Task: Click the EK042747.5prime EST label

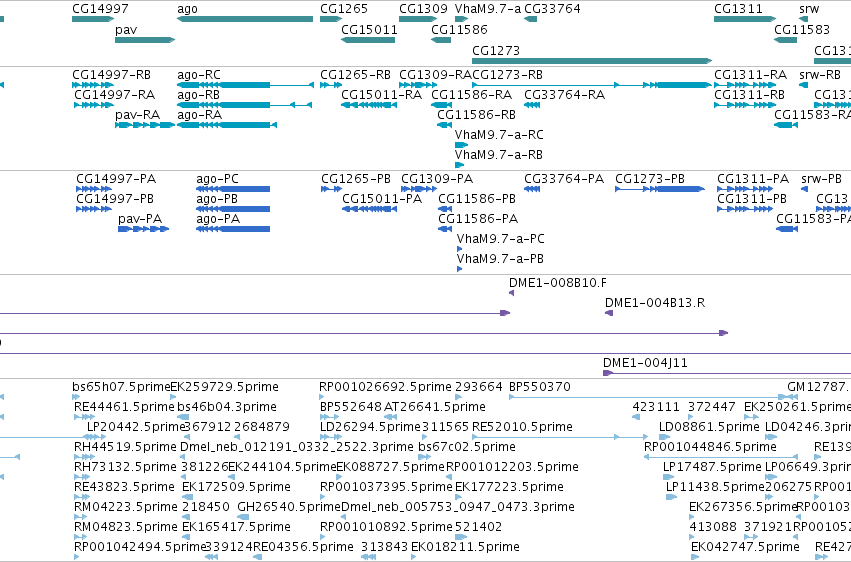Action: tap(745, 546)
